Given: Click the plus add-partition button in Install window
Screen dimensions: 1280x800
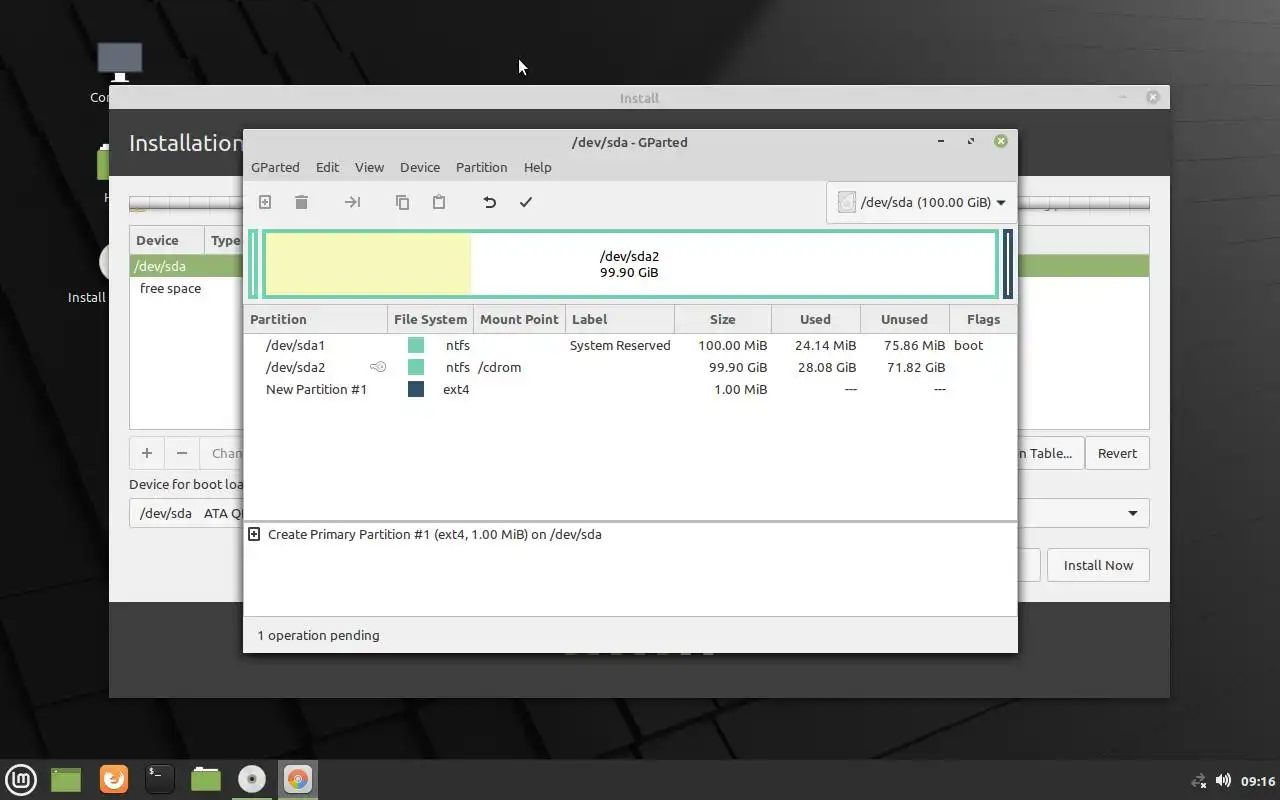Looking at the screenshot, I should pyautogui.click(x=147, y=453).
